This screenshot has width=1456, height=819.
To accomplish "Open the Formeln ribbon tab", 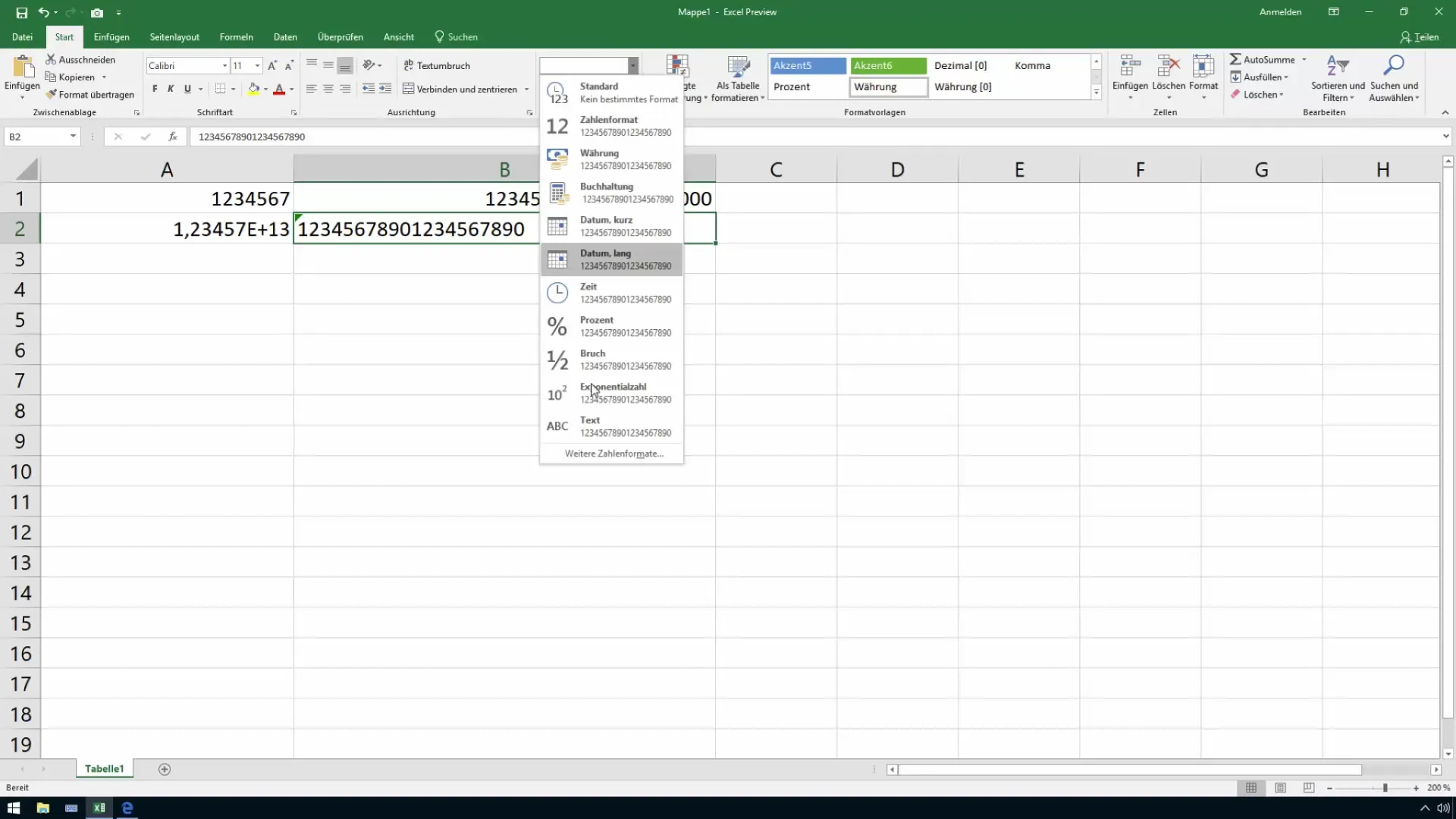I will [x=236, y=36].
